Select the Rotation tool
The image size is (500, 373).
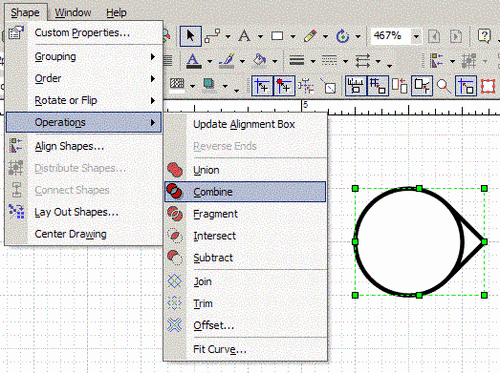click(342, 36)
